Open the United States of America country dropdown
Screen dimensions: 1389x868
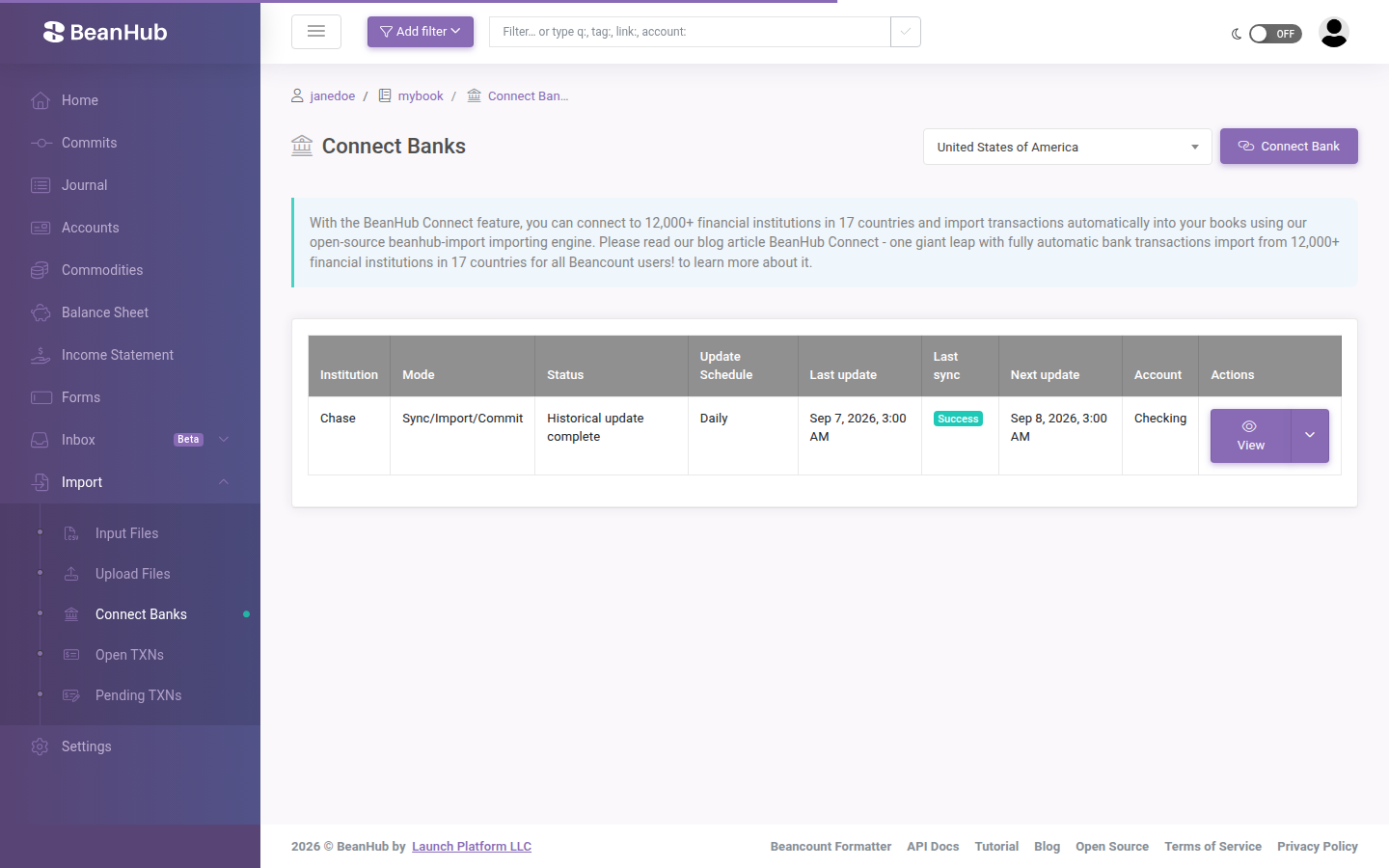click(x=1068, y=147)
